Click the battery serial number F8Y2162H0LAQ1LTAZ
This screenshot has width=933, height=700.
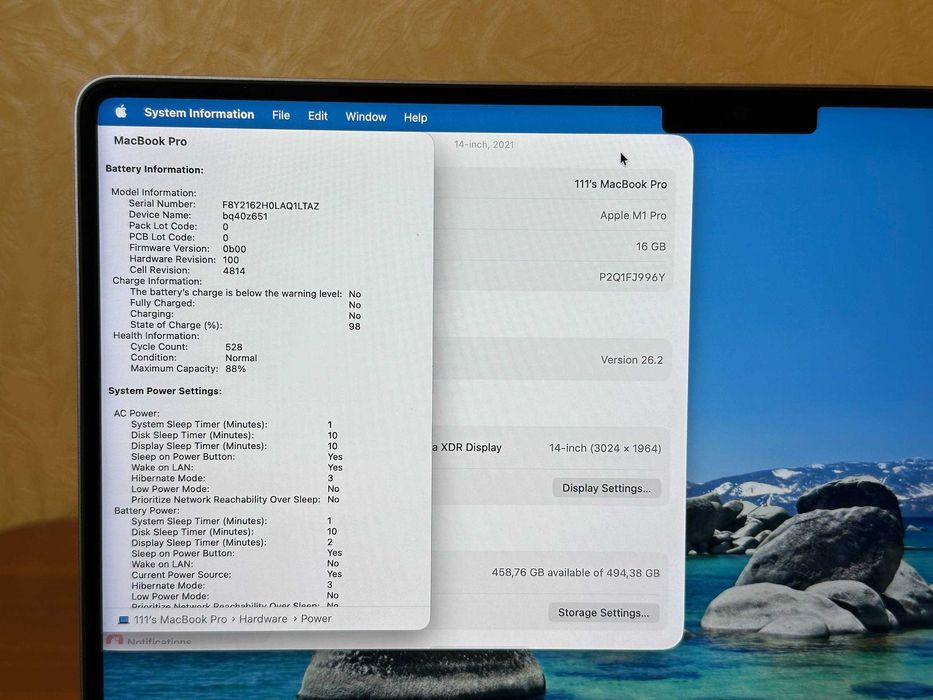pos(271,206)
